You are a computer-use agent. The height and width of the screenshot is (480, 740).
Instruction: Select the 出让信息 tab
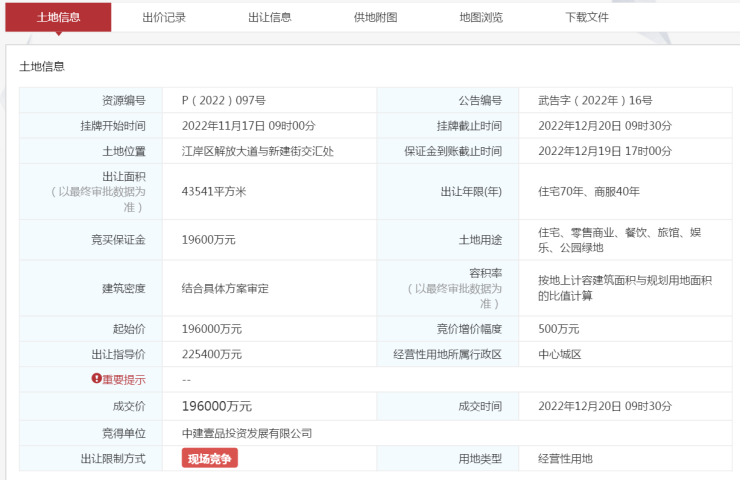click(270, 17)
